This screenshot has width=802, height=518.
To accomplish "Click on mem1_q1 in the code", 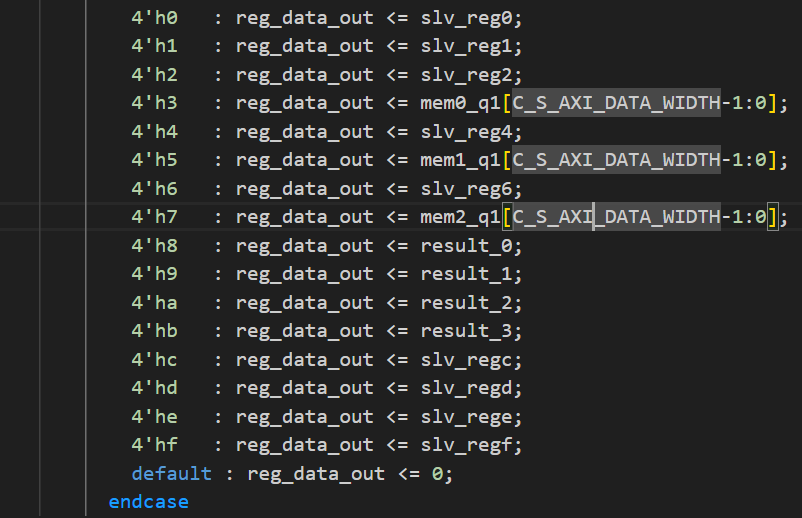I will pos(462,160).
